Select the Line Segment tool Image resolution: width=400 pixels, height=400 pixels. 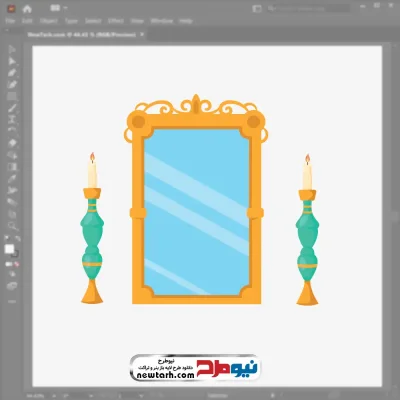12,108
